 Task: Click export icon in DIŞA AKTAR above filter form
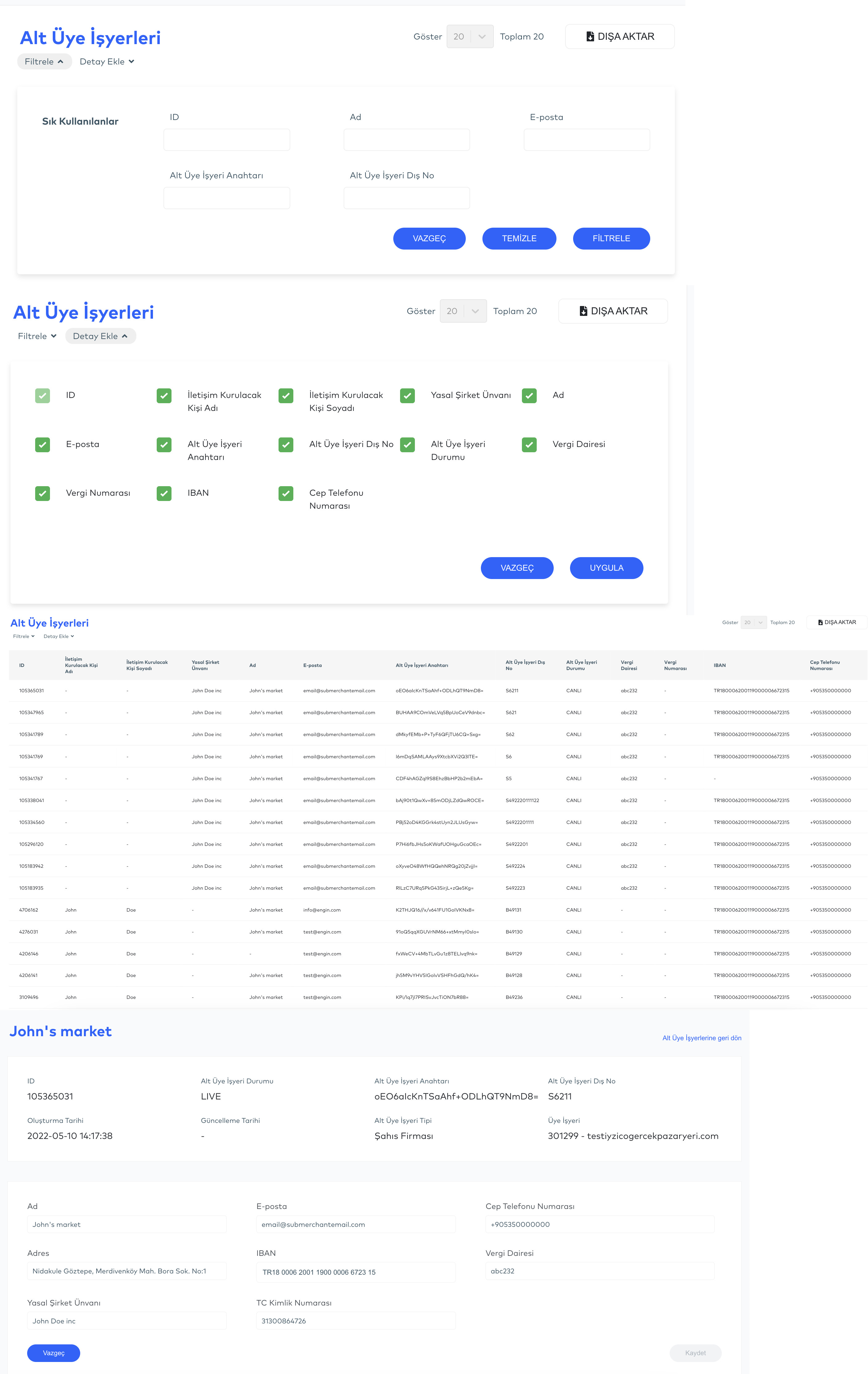point(590,36)
